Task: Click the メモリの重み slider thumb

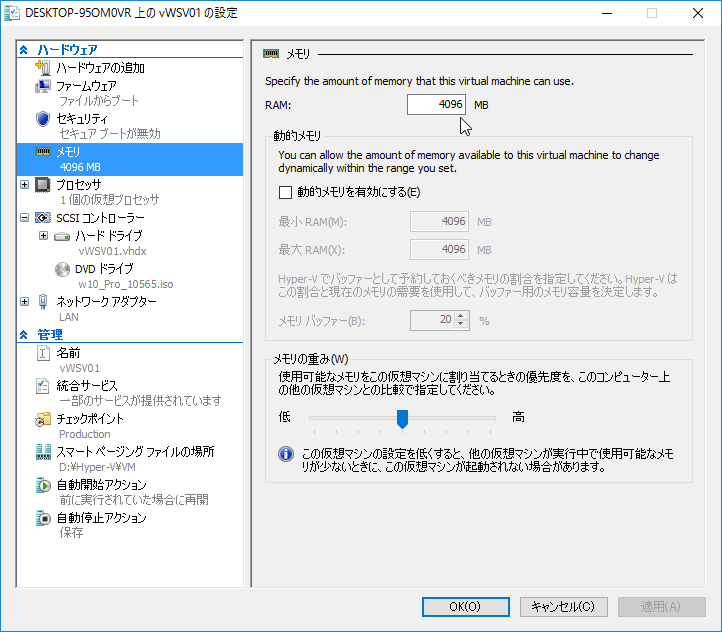Action: click(402, 419)
